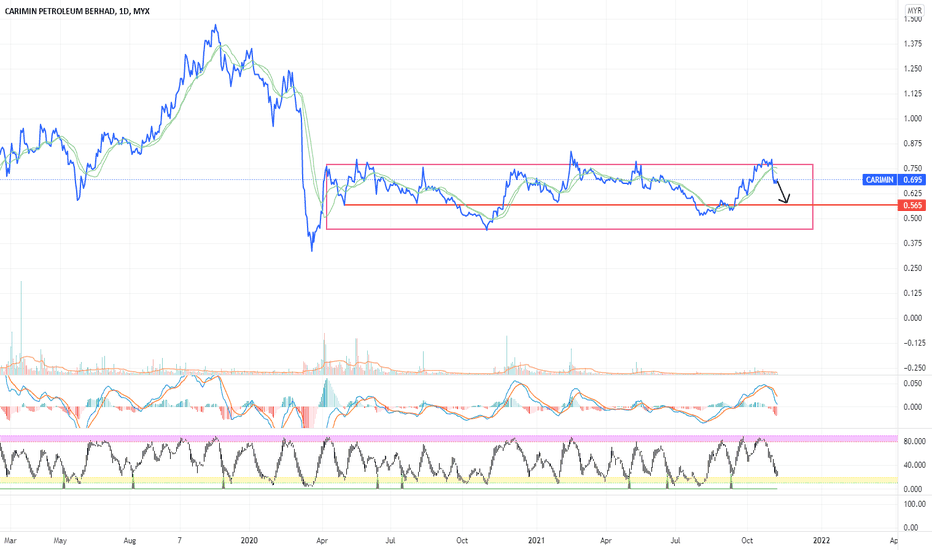
Task: Click the 0.050 MACD scale label
Action: (912, 384)
